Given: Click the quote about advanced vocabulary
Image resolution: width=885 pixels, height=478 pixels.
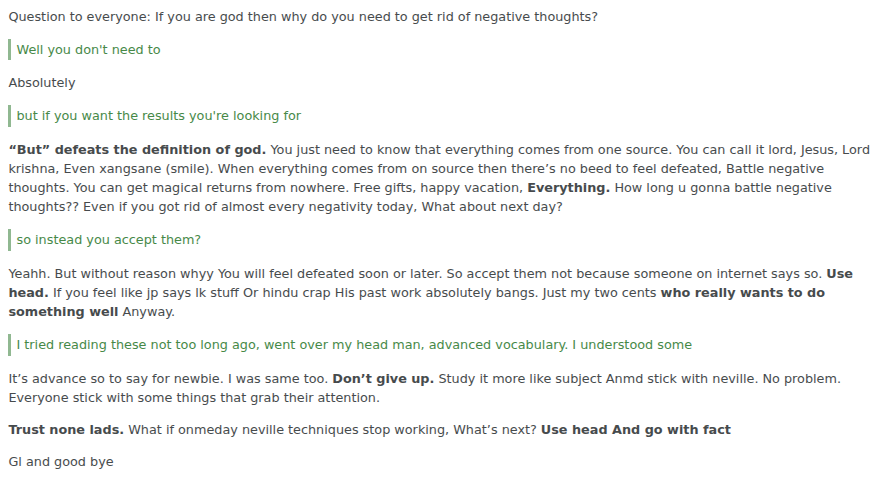Looking at the screenshot, I should tap(354, 345).
